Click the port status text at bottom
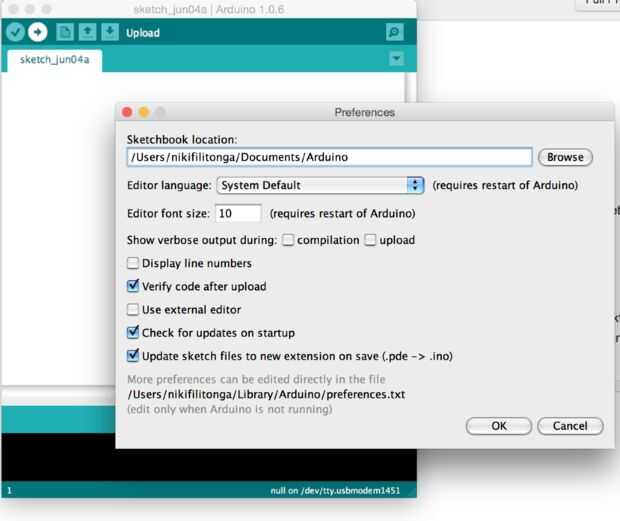 click(335, 491)
